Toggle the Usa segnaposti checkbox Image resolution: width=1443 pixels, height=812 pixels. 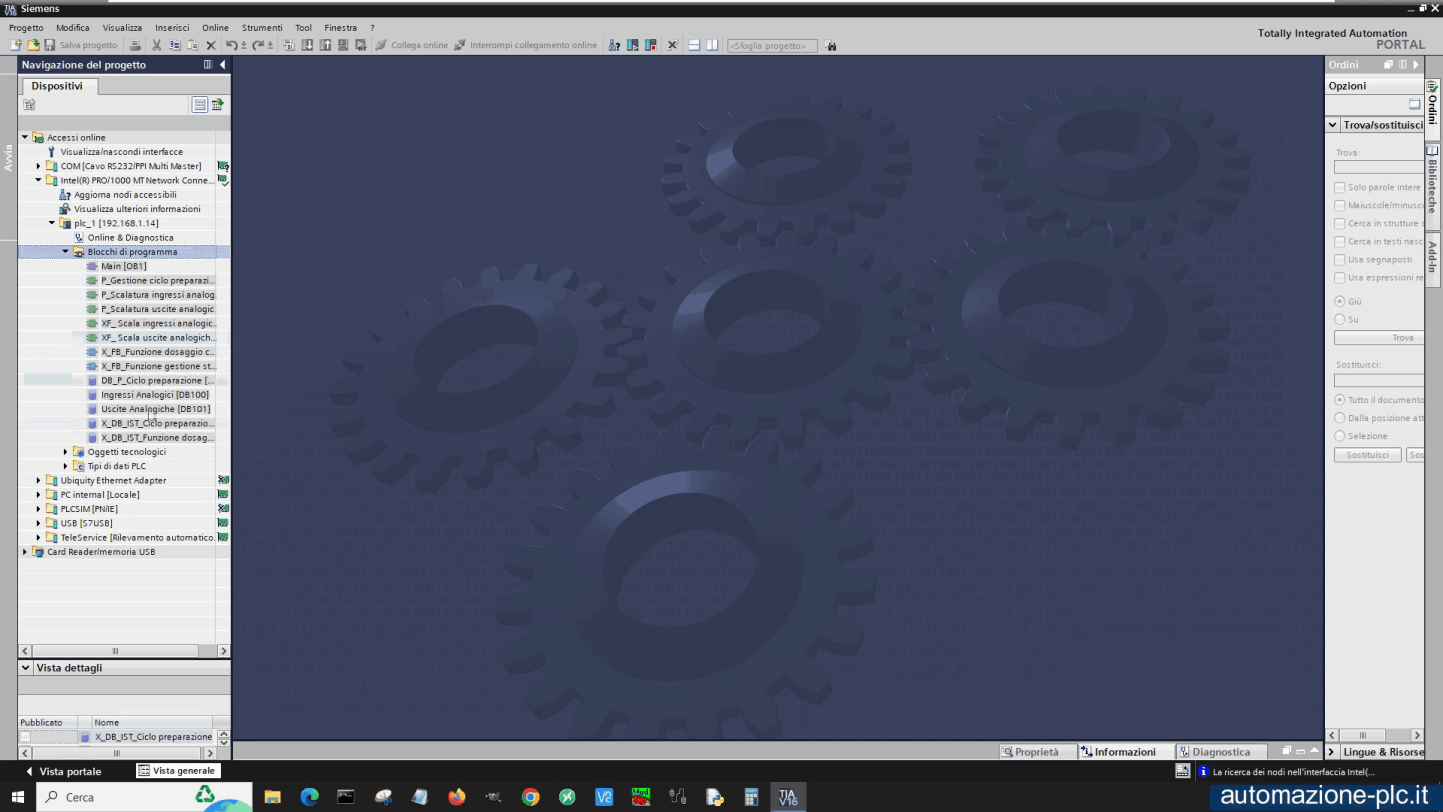tap(1340, 260)
